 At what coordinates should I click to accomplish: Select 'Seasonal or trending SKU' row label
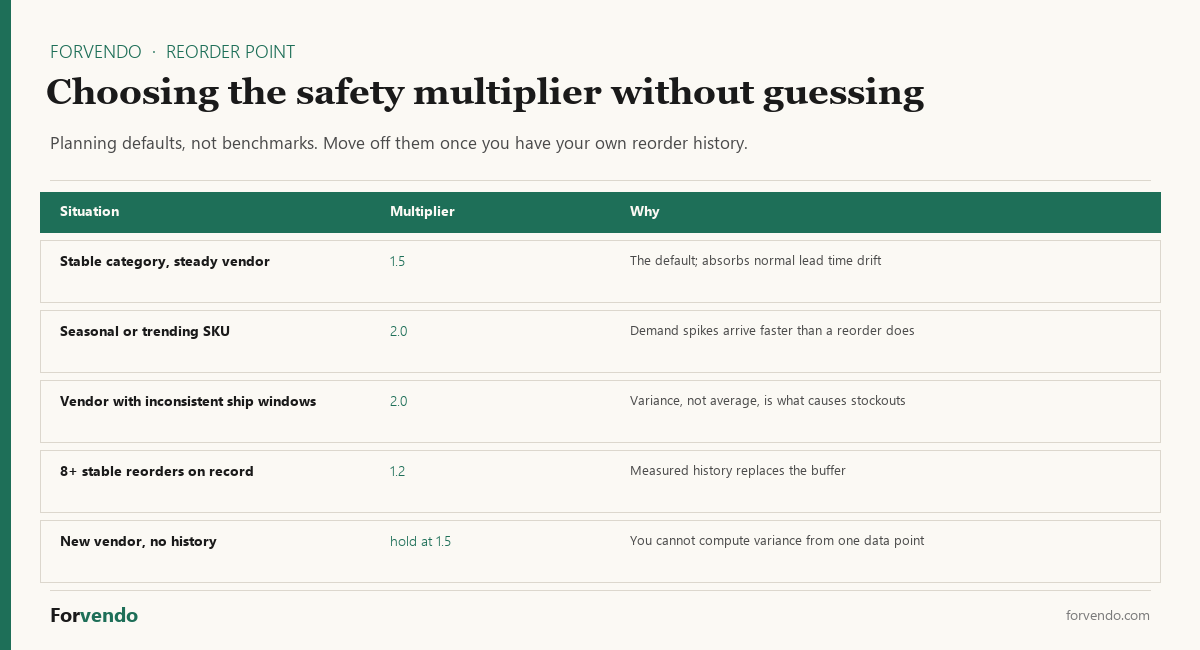145,331
